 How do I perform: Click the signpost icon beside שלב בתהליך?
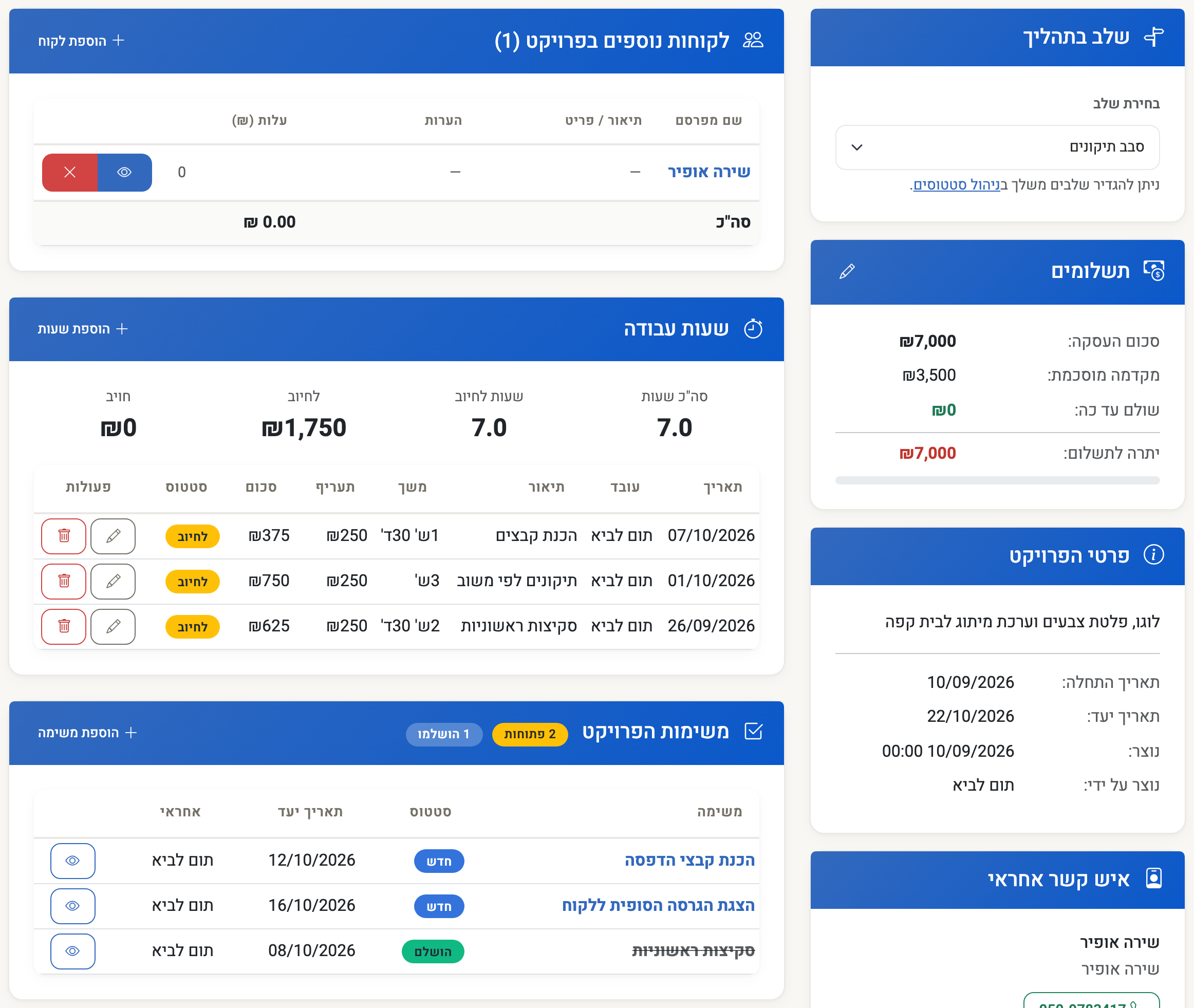(x=1153, y=36)
